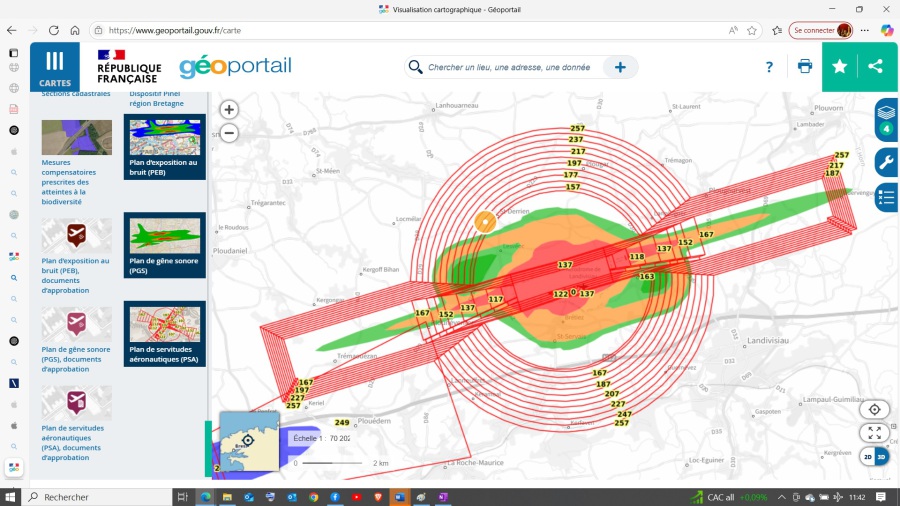900x506 pixels.
Task: Open the CARTES menu panel
Action: (55, 67)
